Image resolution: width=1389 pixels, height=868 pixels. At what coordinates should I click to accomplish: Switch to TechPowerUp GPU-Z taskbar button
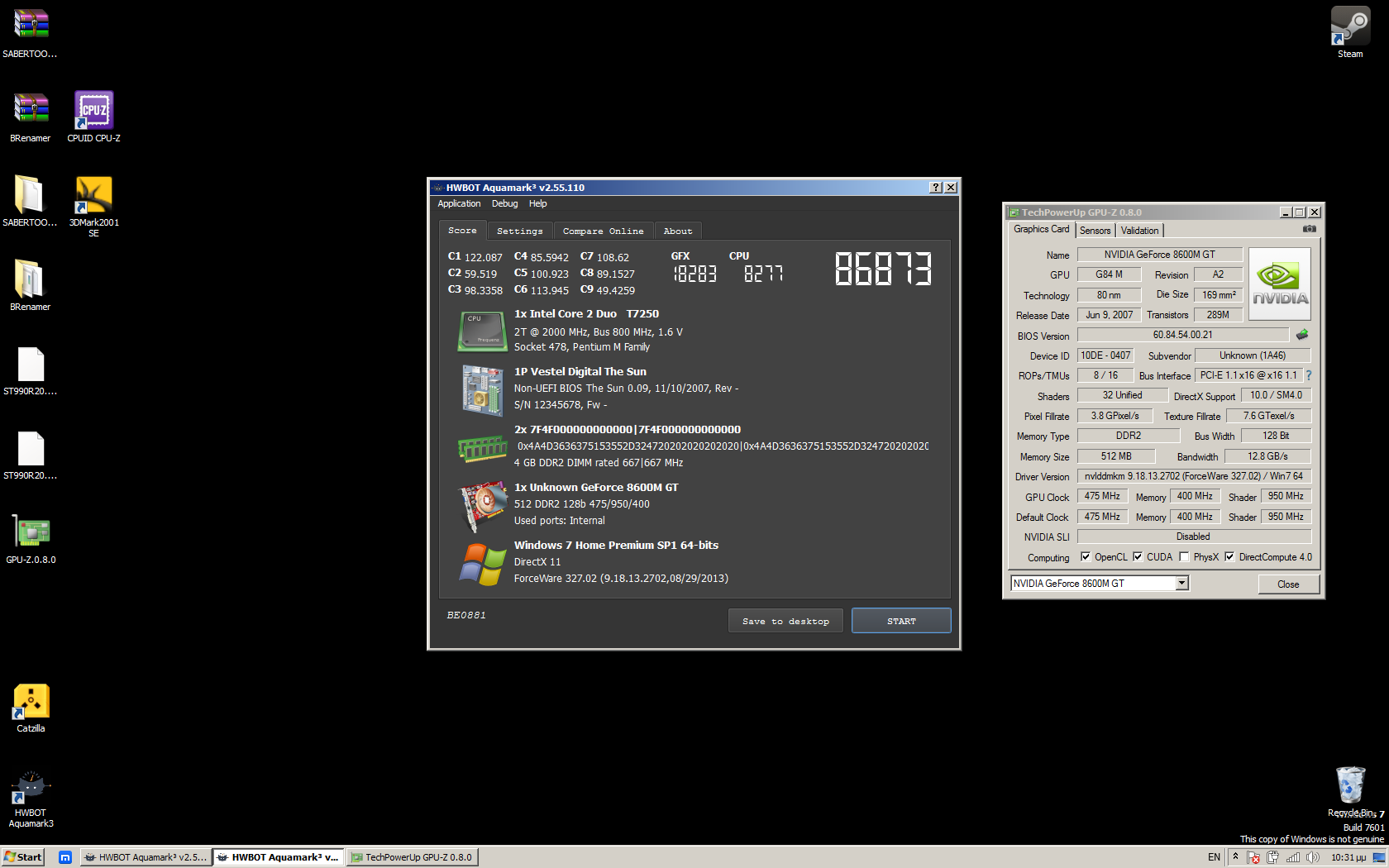tap(412, 857)
